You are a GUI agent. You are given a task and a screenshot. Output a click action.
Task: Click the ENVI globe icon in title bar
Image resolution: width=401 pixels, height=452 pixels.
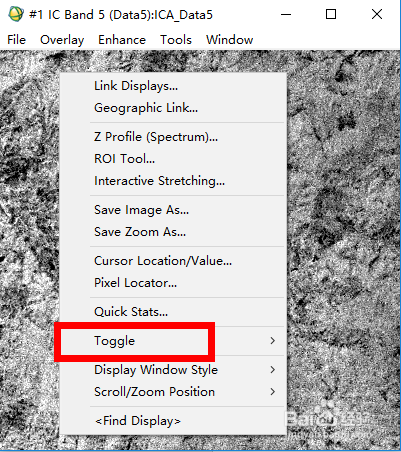(16, 14)
